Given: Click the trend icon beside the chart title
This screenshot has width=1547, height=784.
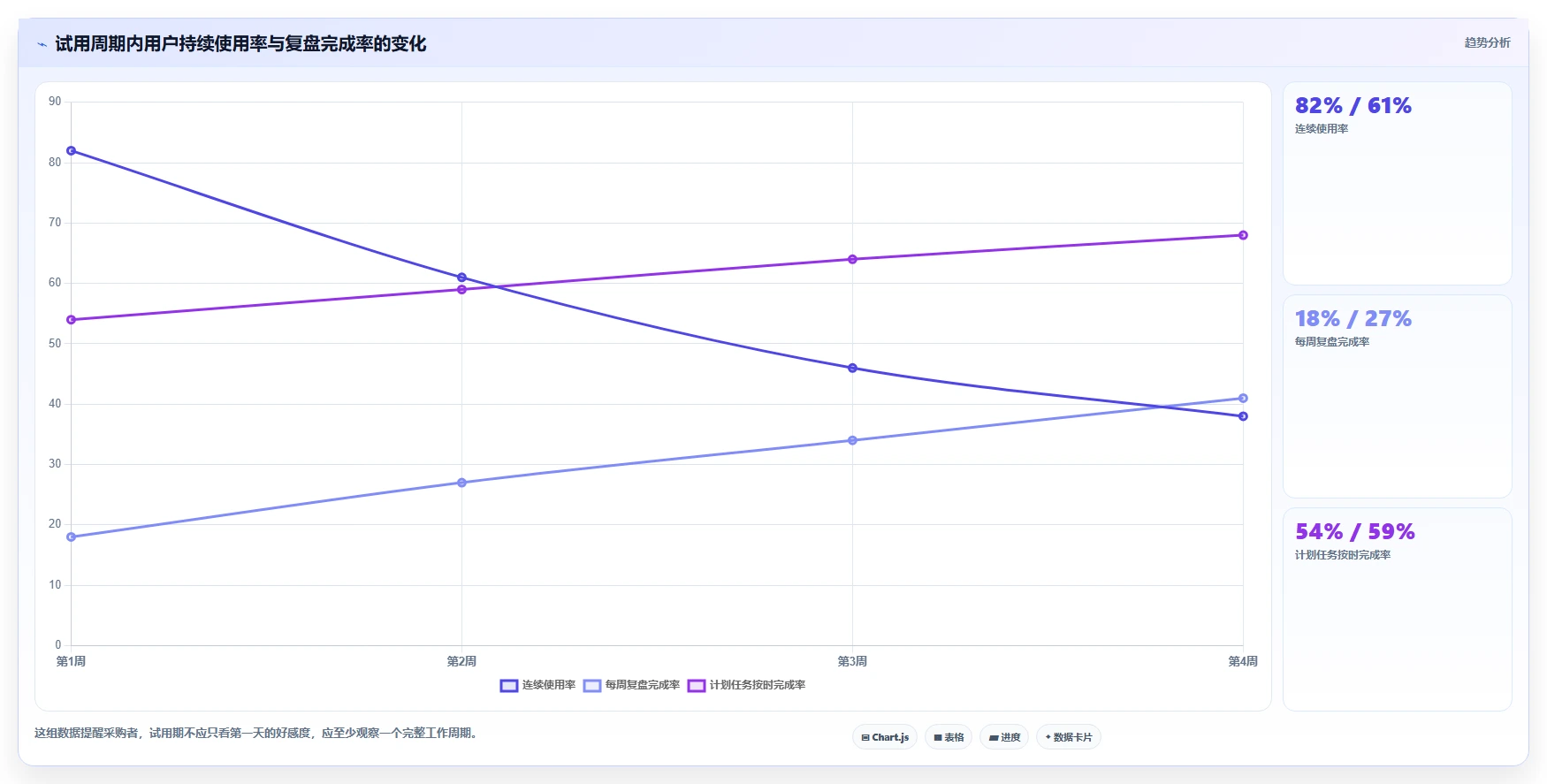Looking at the screenshot, I should click(x=42, y=44).
